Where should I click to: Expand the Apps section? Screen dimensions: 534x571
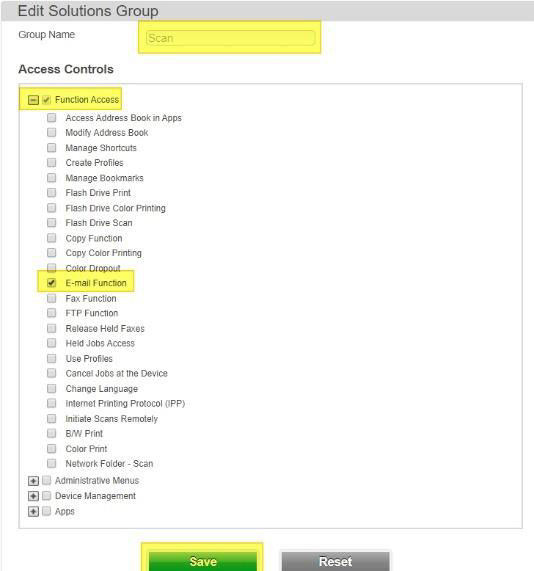(x=33, y=512)
